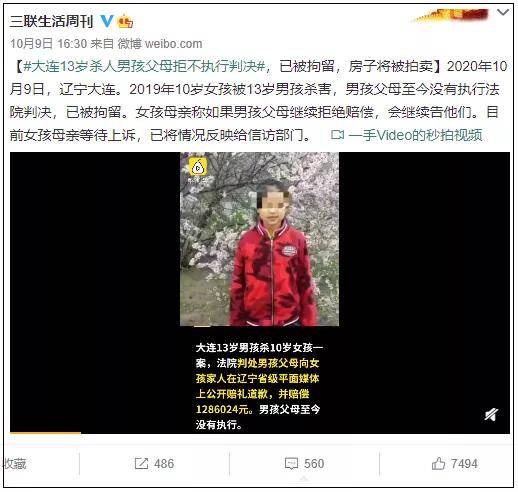This screenshot has height=492, width=518.
Task: Open the post timestamp 10月9日 16:30
Action: pos(48,44)
